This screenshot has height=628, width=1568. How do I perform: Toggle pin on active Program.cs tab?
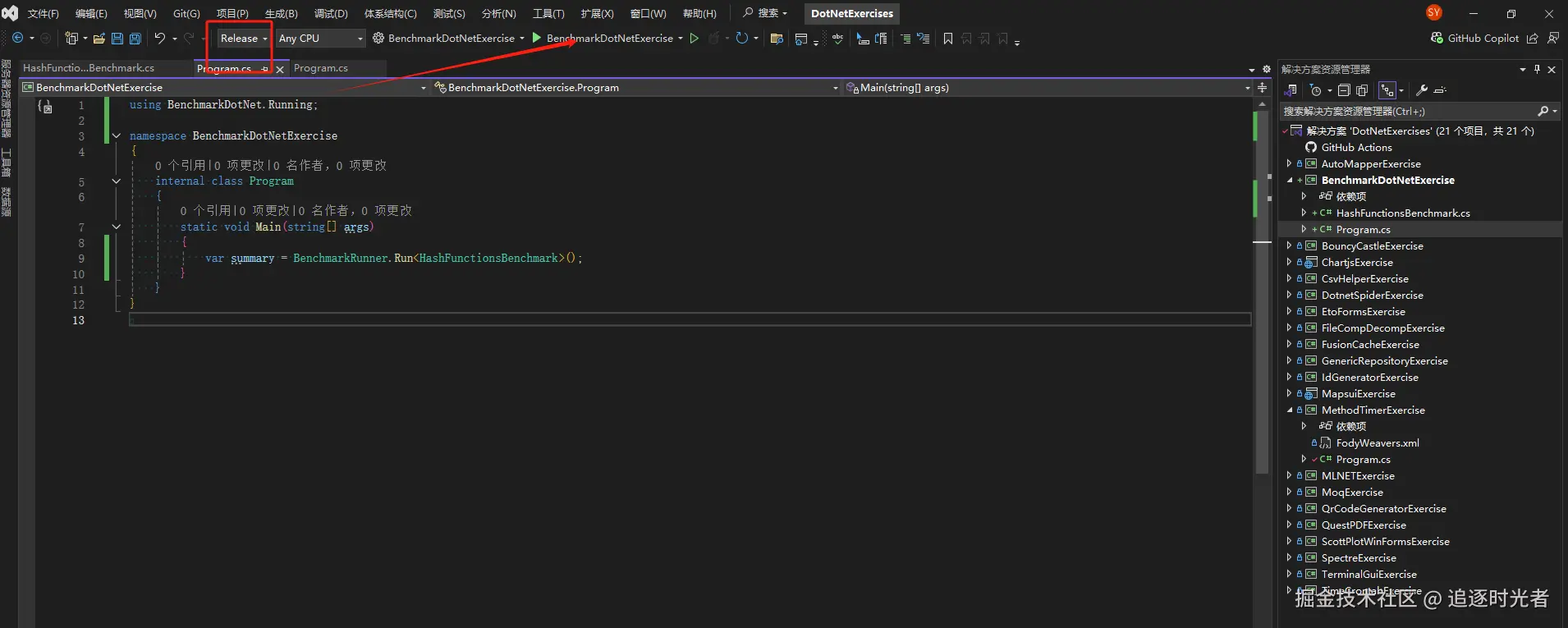(264, 69)
